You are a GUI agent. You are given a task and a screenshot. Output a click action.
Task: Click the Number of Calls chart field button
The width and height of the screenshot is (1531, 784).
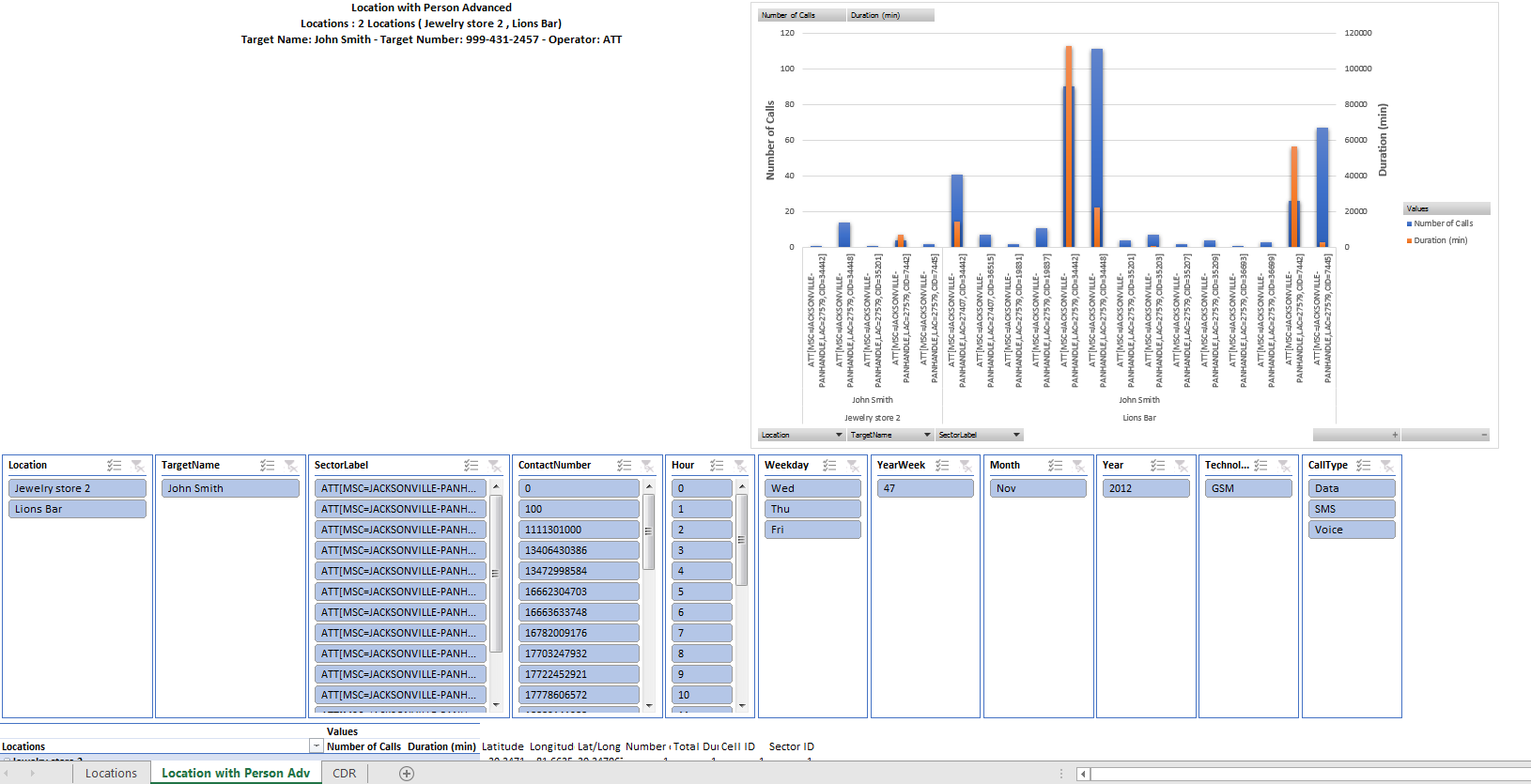tap(801, 15)
